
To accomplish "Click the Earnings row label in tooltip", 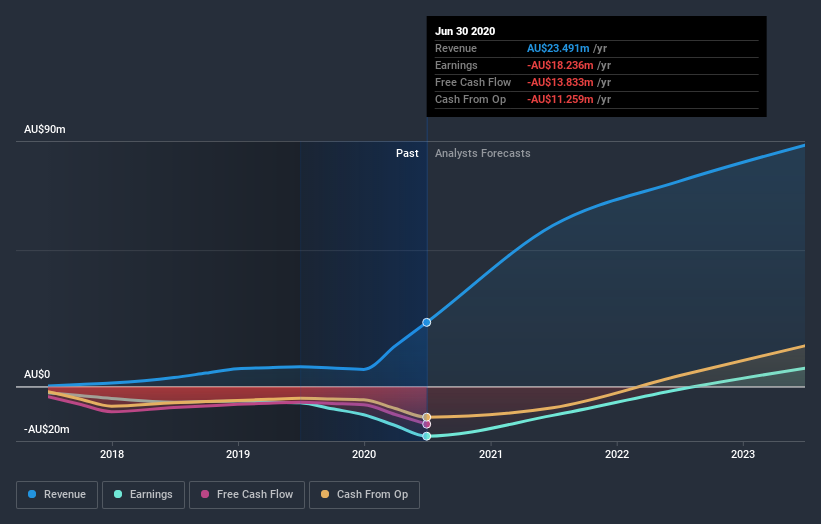I will (x=456, y=65).
